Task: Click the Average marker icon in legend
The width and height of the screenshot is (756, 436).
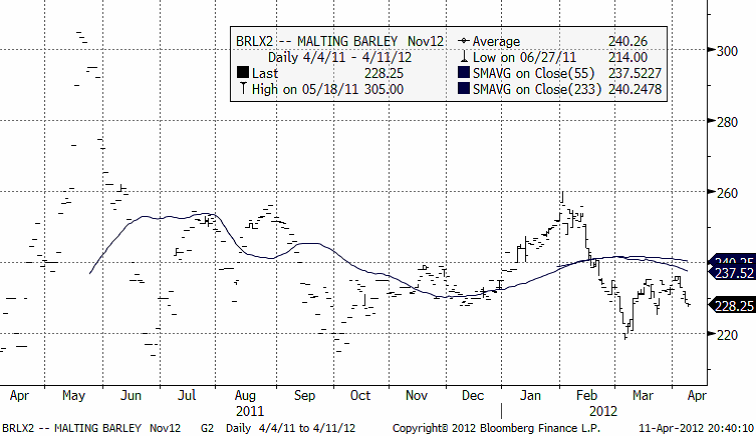Action: (463, 41)
